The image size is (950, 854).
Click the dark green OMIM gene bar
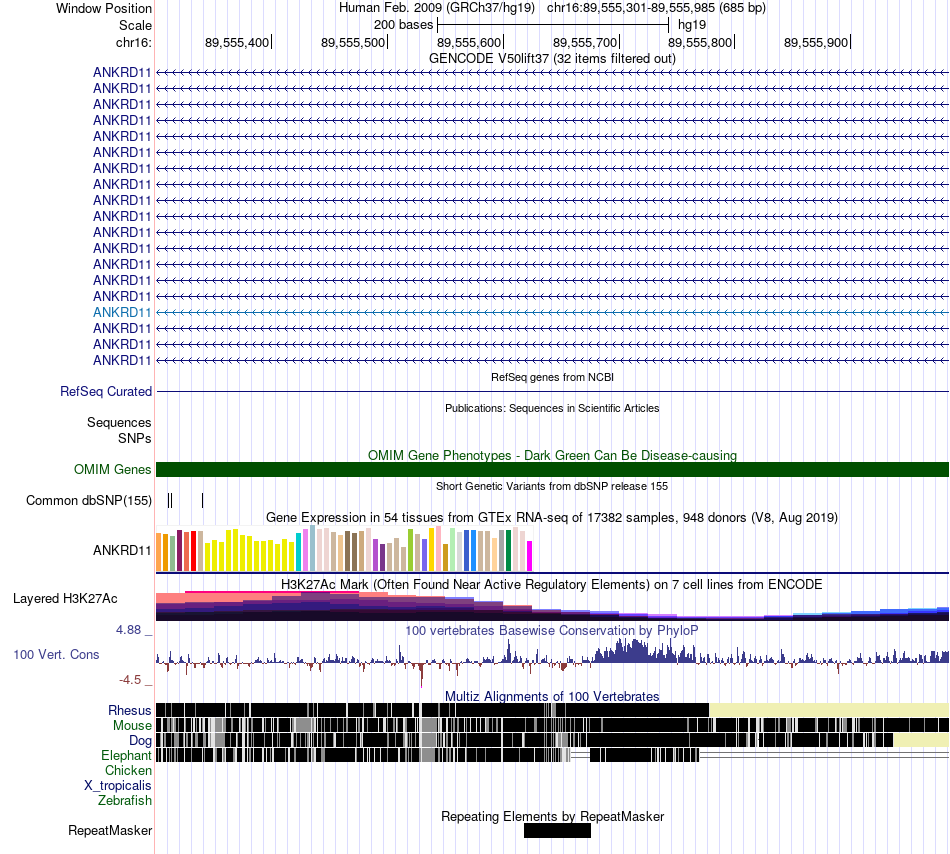(x=552, y=469)
